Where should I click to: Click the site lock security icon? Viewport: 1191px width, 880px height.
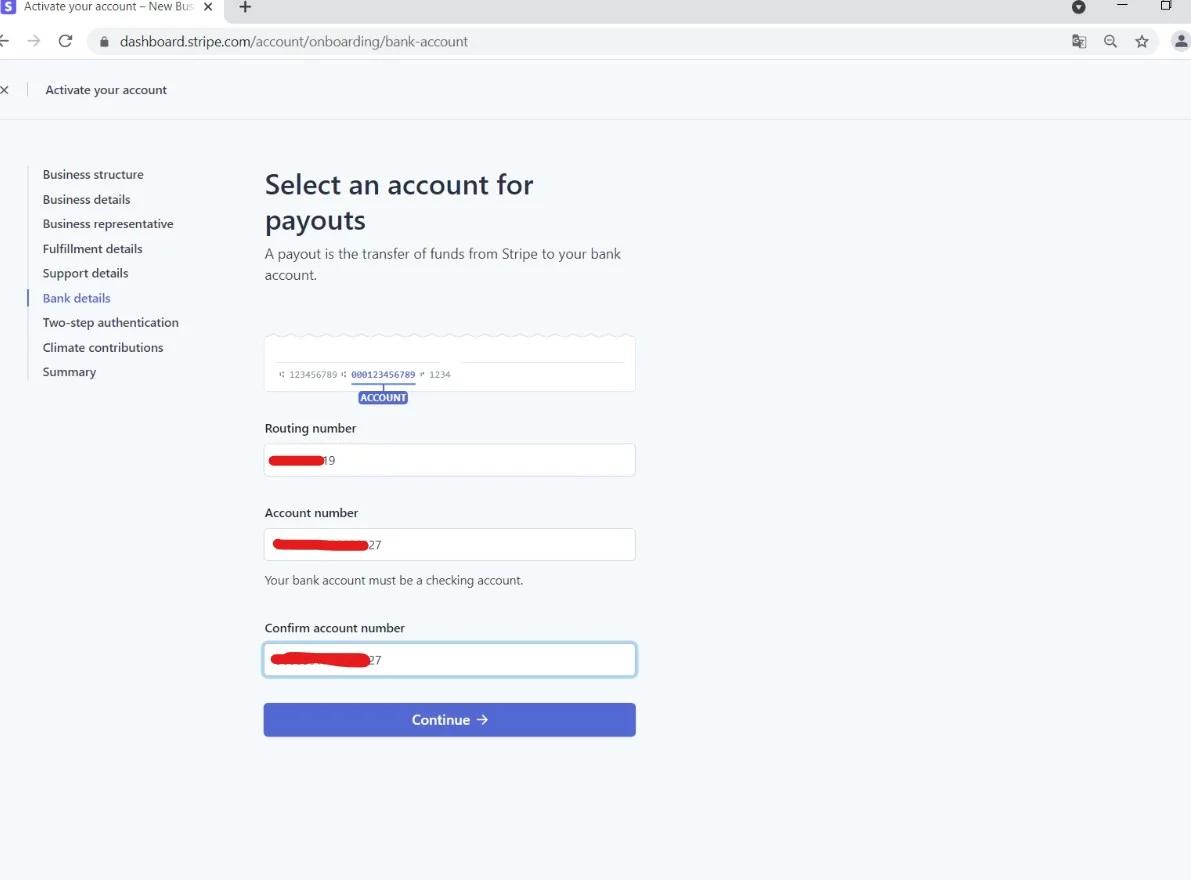(x=104, y=42)
